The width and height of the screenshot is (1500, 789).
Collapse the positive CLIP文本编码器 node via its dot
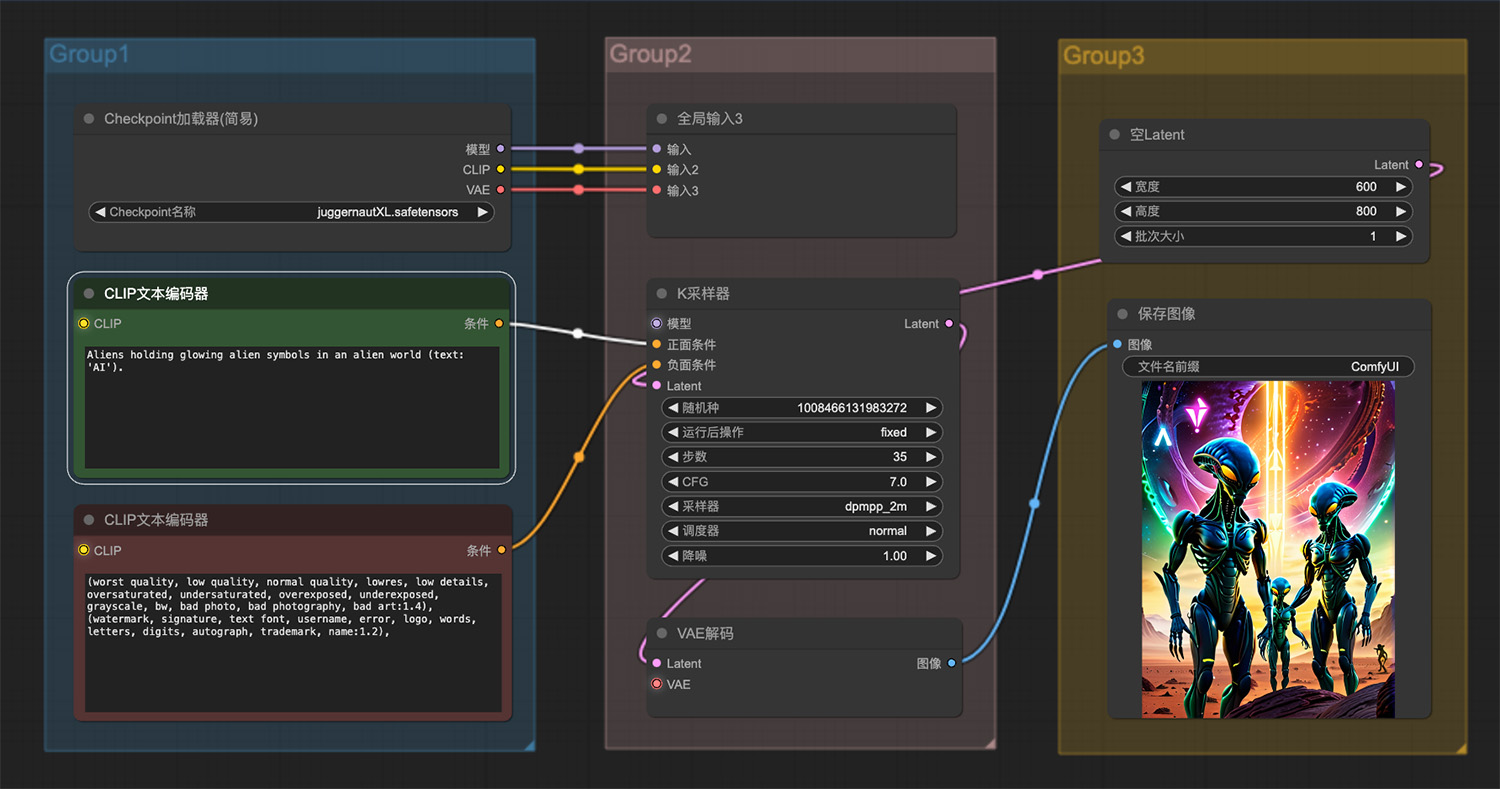[x=89, y=294]
